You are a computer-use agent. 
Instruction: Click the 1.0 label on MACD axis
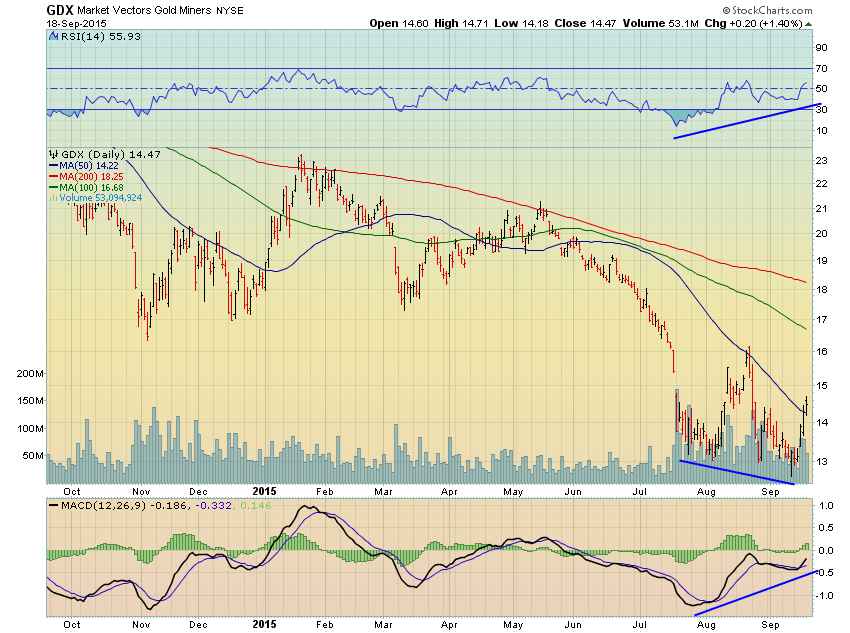(x=826, y=506)
